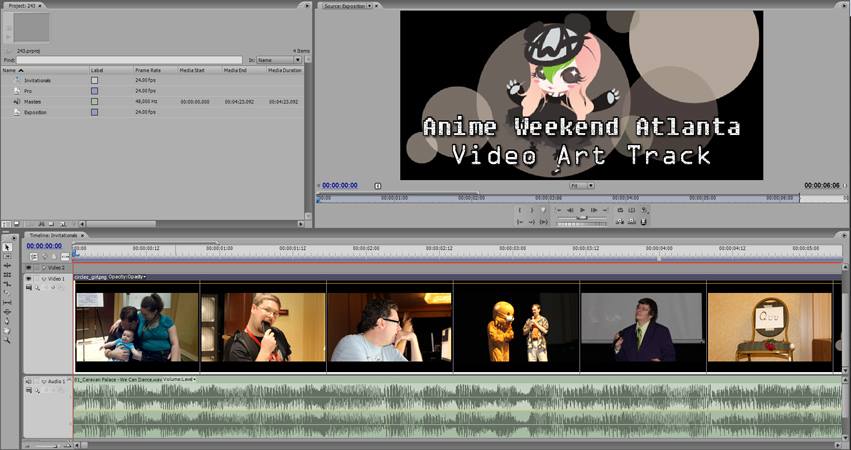
Task: Toggle Take Audio and Video button
Action: tap(644, 221)
